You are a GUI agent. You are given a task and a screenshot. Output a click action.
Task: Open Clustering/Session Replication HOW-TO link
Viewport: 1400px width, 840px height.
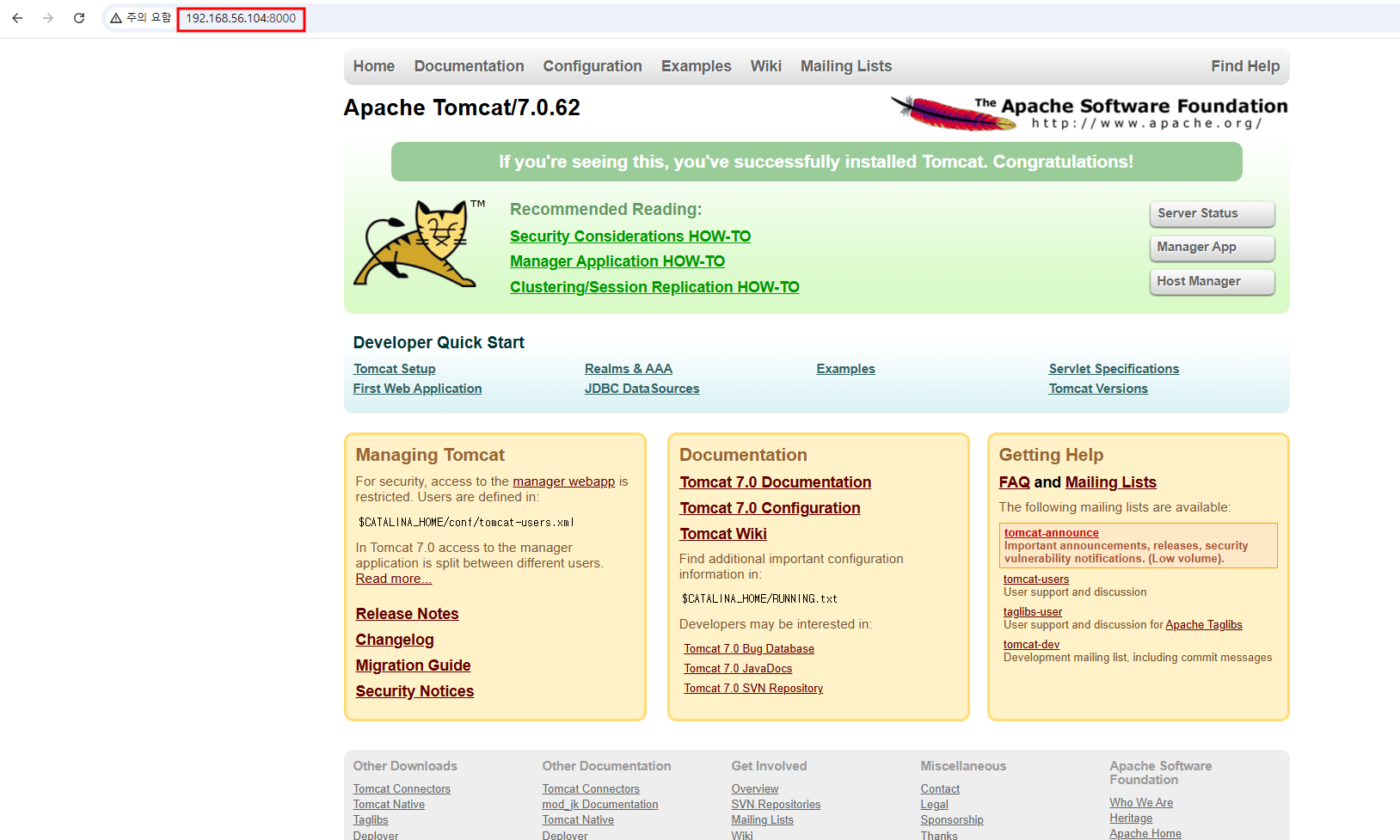click(x=654, y=287)
